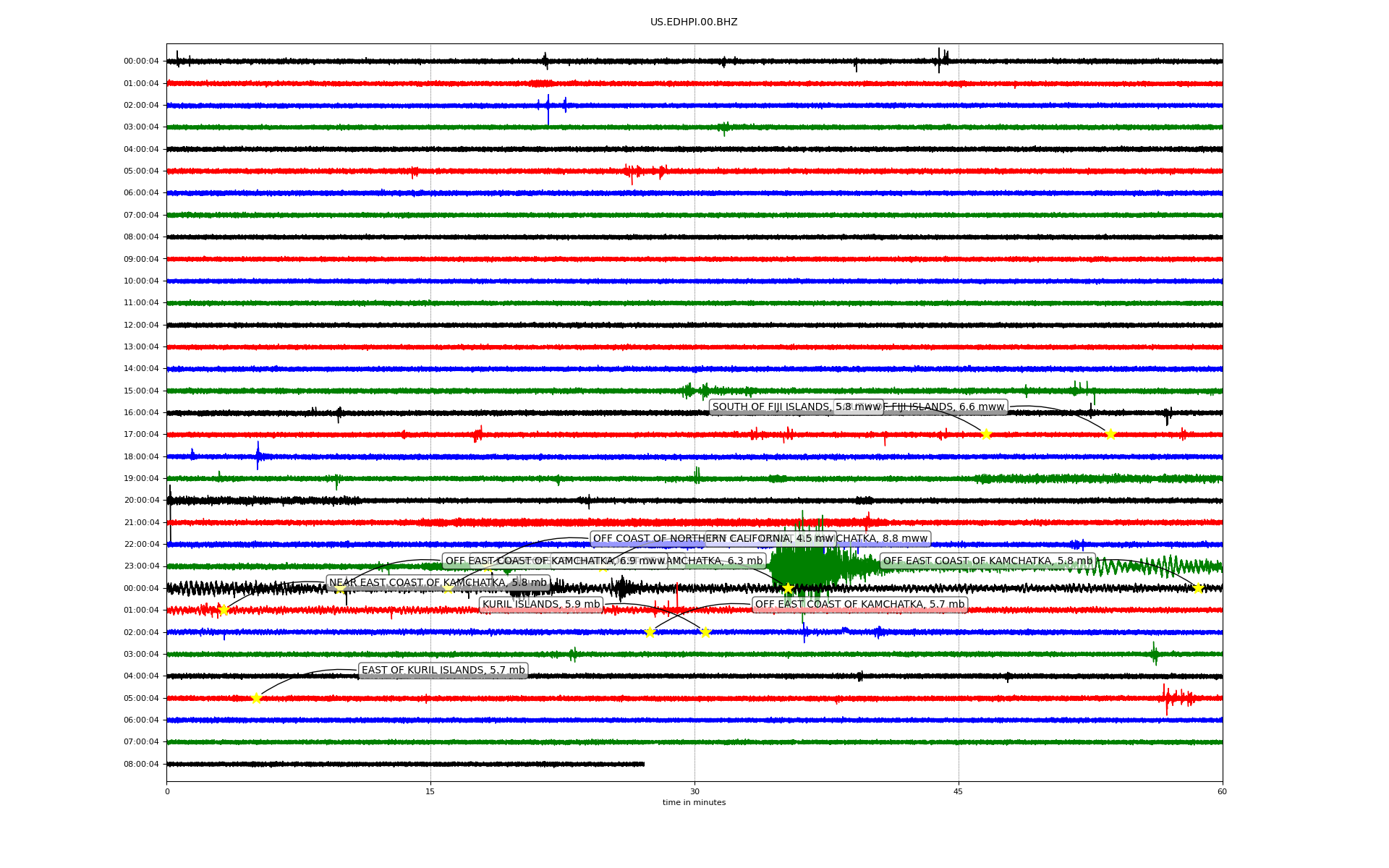Click the x-axis tick label 15
Viewport: 1389px width, 868px height.
pyautogui.click(x=430, y=791)
